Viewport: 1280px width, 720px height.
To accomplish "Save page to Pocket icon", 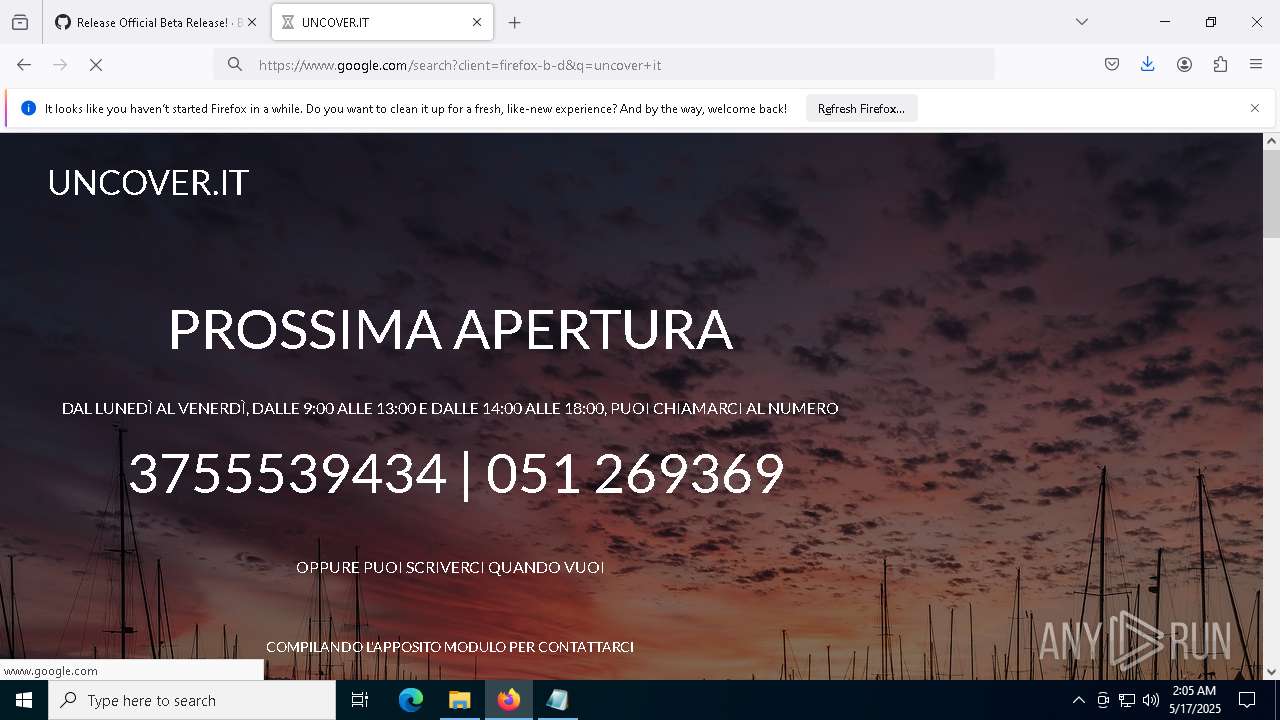I will click(x=1112, y=65).
